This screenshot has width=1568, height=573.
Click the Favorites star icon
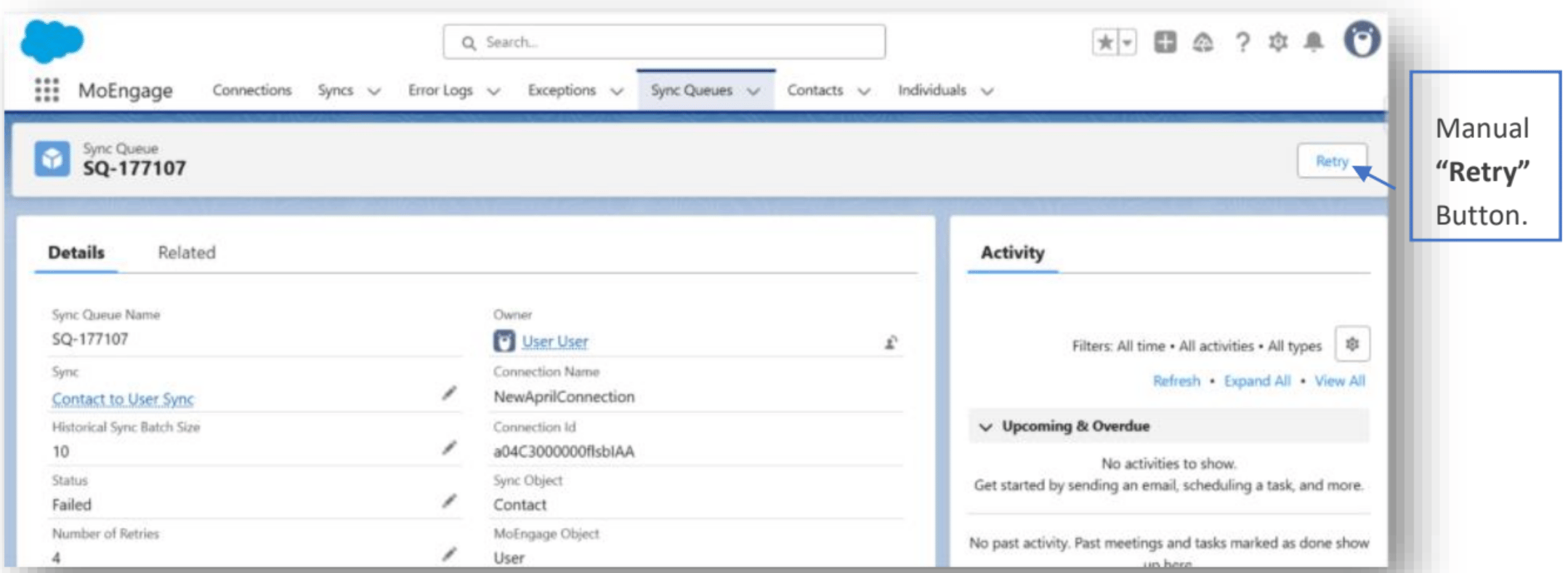[x=1105, y=42]
